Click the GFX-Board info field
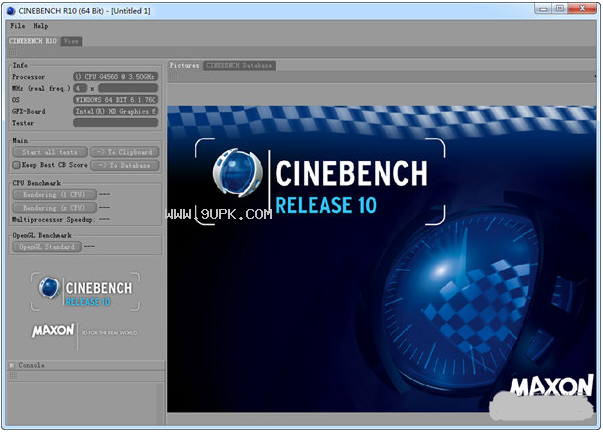This screenshot has width=603, height=433. pyautogui.click(x=115, y=111)
